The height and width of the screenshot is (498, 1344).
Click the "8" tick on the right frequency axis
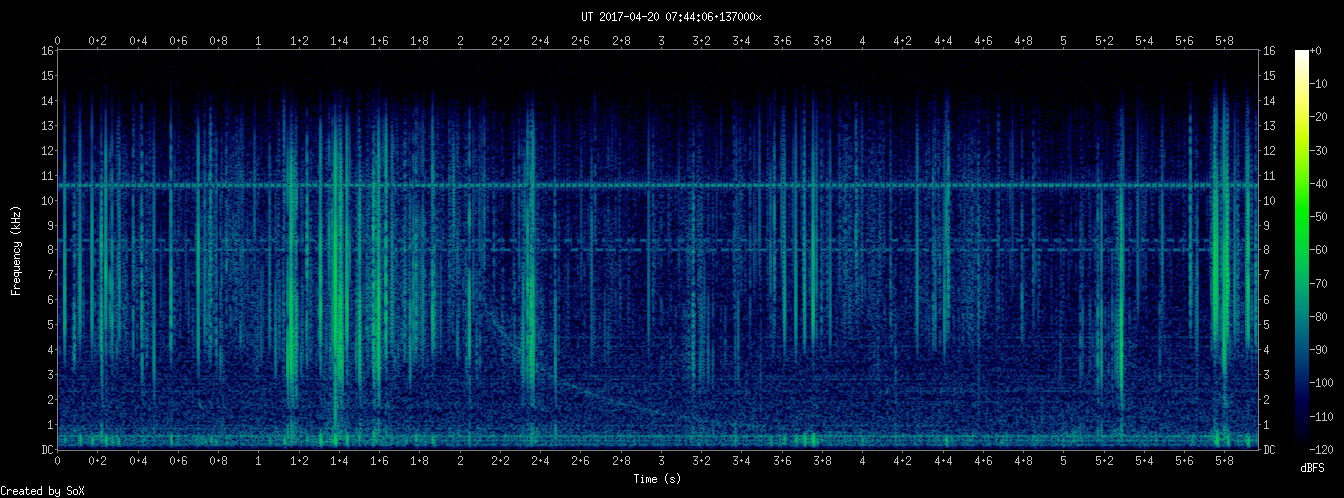[x=1267, y=250]
